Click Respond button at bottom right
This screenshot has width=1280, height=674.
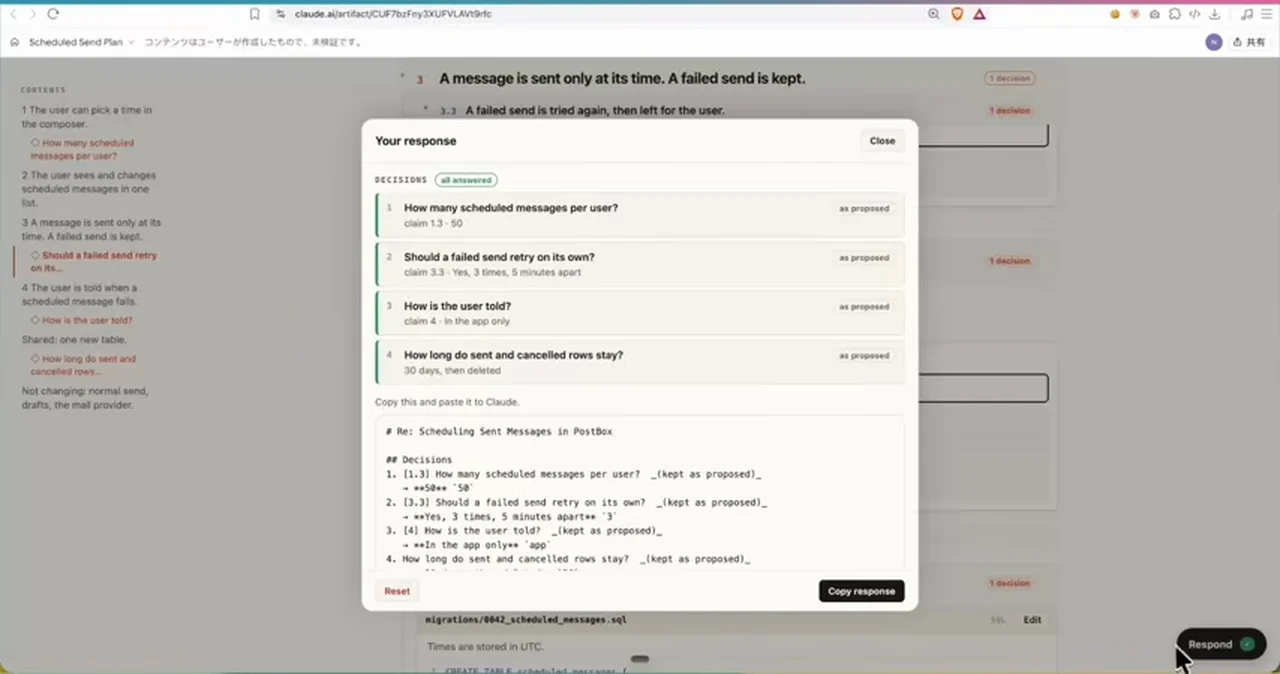(1221, 644)
